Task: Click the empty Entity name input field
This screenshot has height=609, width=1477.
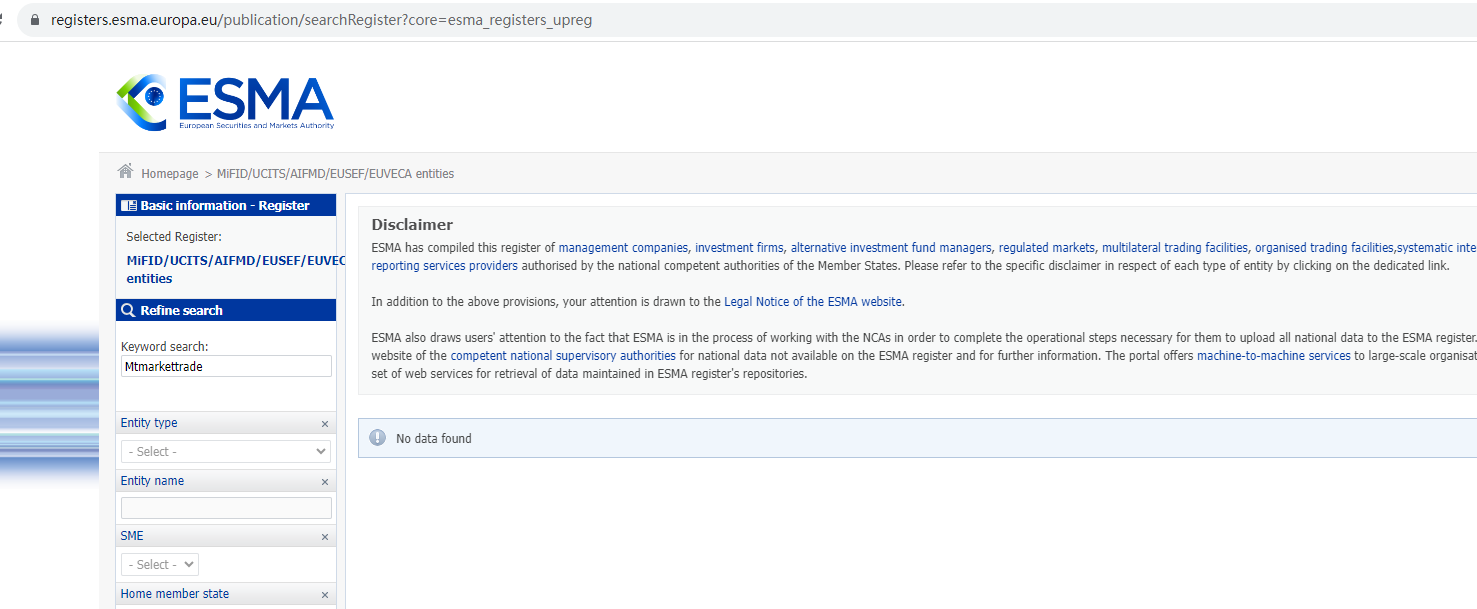Action: (x=225, y=508)
